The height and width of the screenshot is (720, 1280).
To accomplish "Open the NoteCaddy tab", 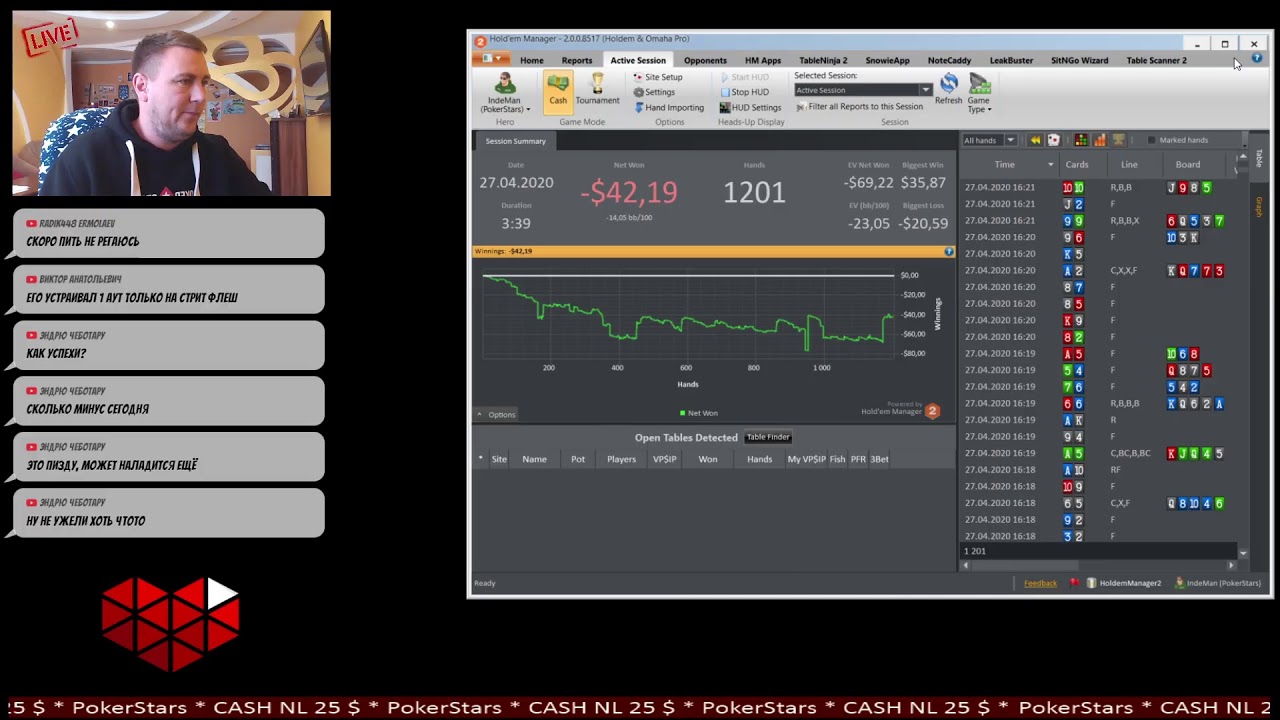I will (x=949, y=60).
